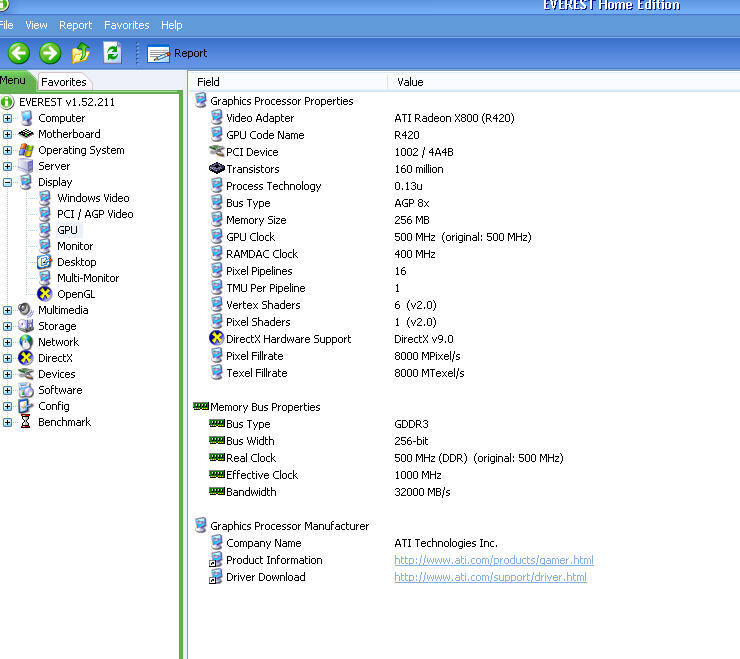Click the Monitor item icon
The height and width of the screenshot is (659, 740).
(x=45, y=246)
